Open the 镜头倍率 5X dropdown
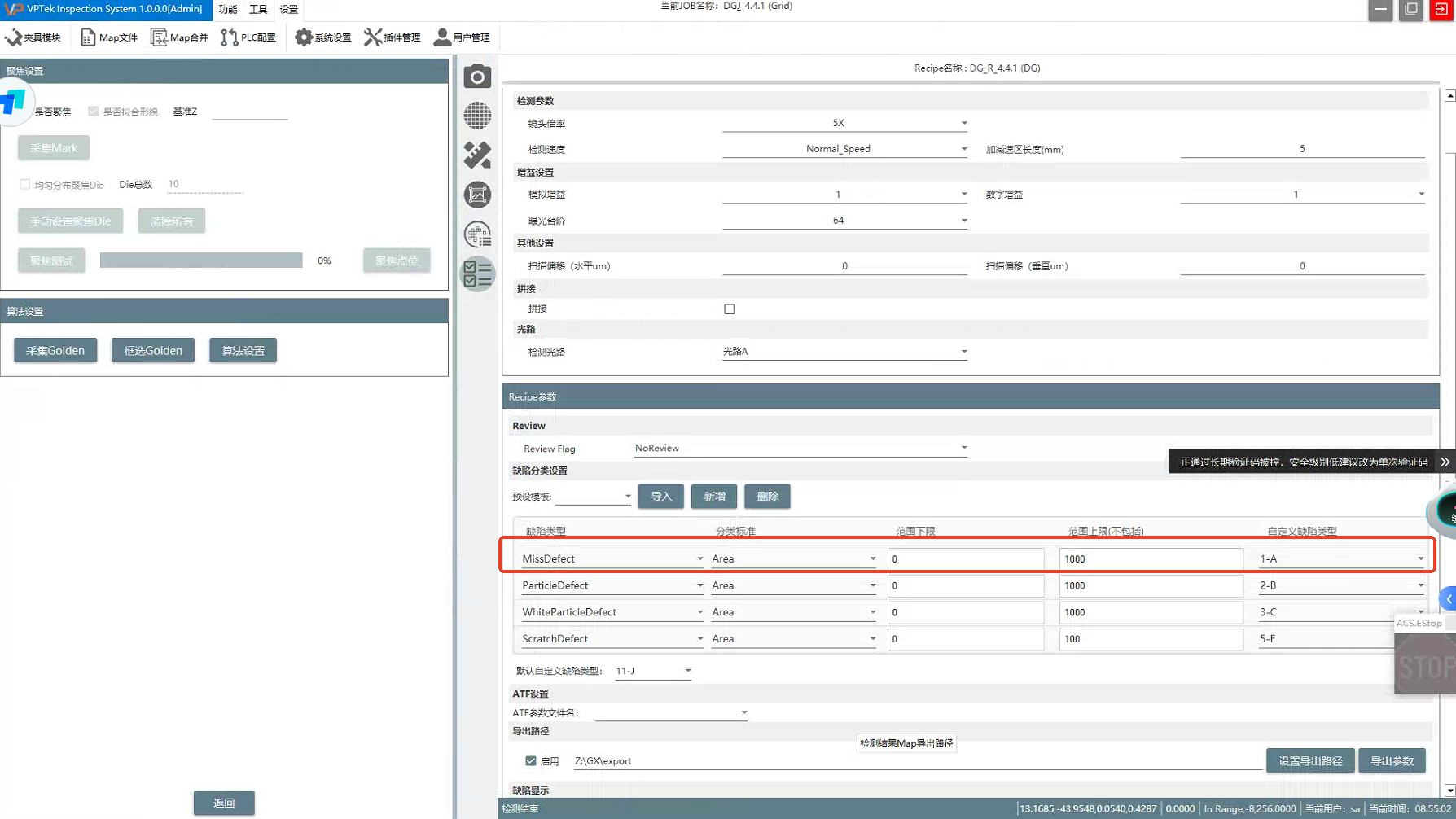Image resolution: width=1456 pixels, height=819 pixels. click(x=844, y=123)
